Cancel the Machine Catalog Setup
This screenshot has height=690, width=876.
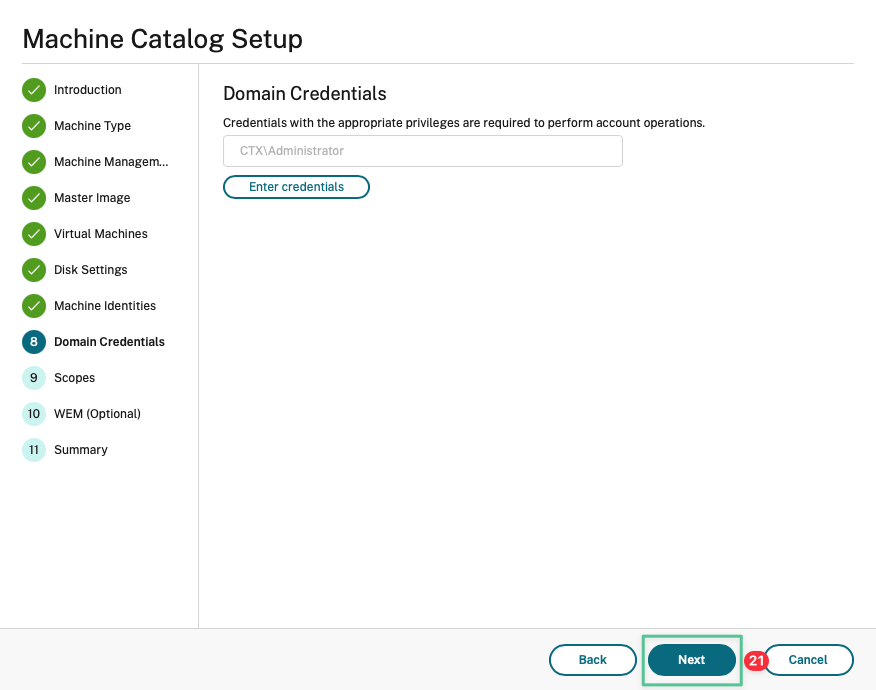[808, 660]
